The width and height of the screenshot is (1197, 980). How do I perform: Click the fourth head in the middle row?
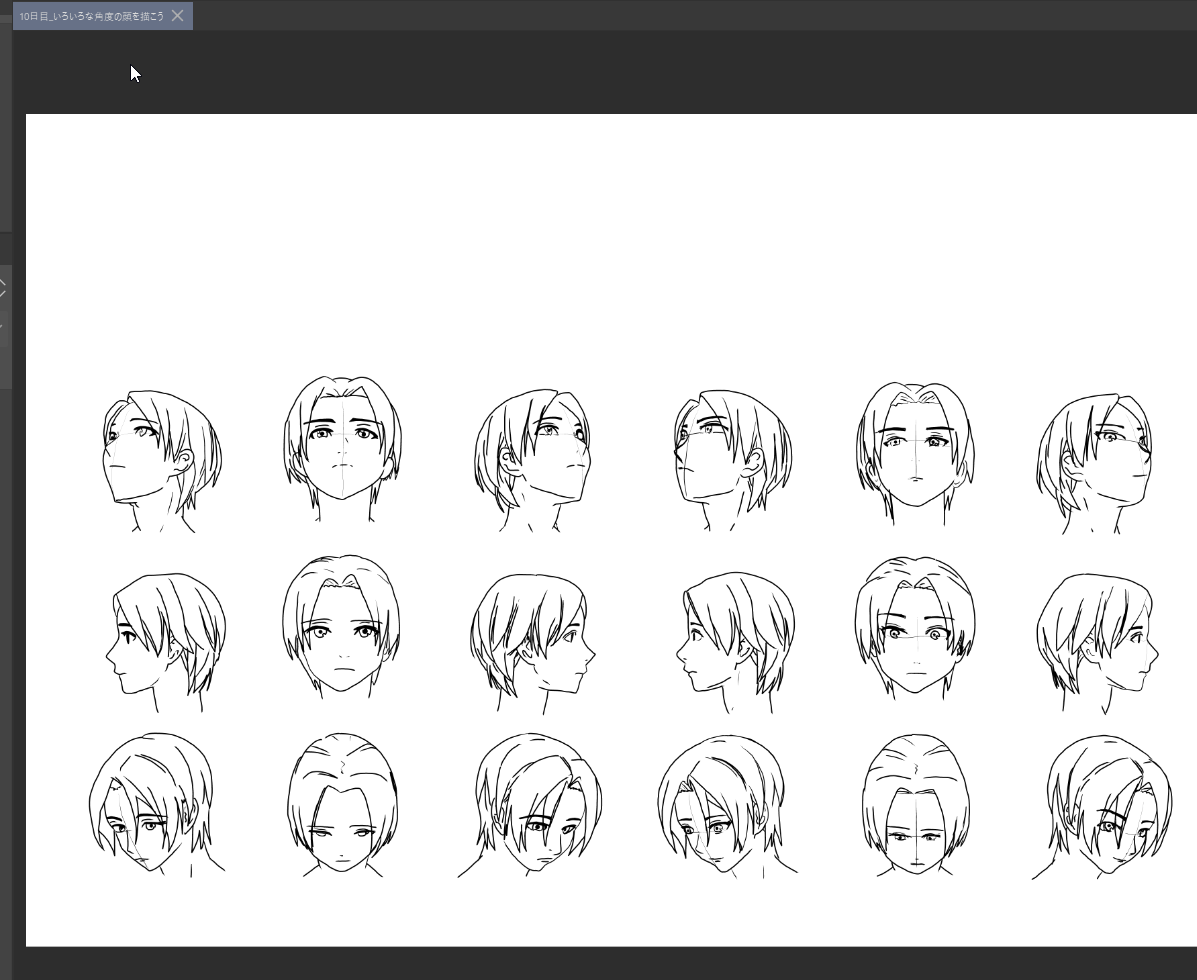click(x=735, y=635)
